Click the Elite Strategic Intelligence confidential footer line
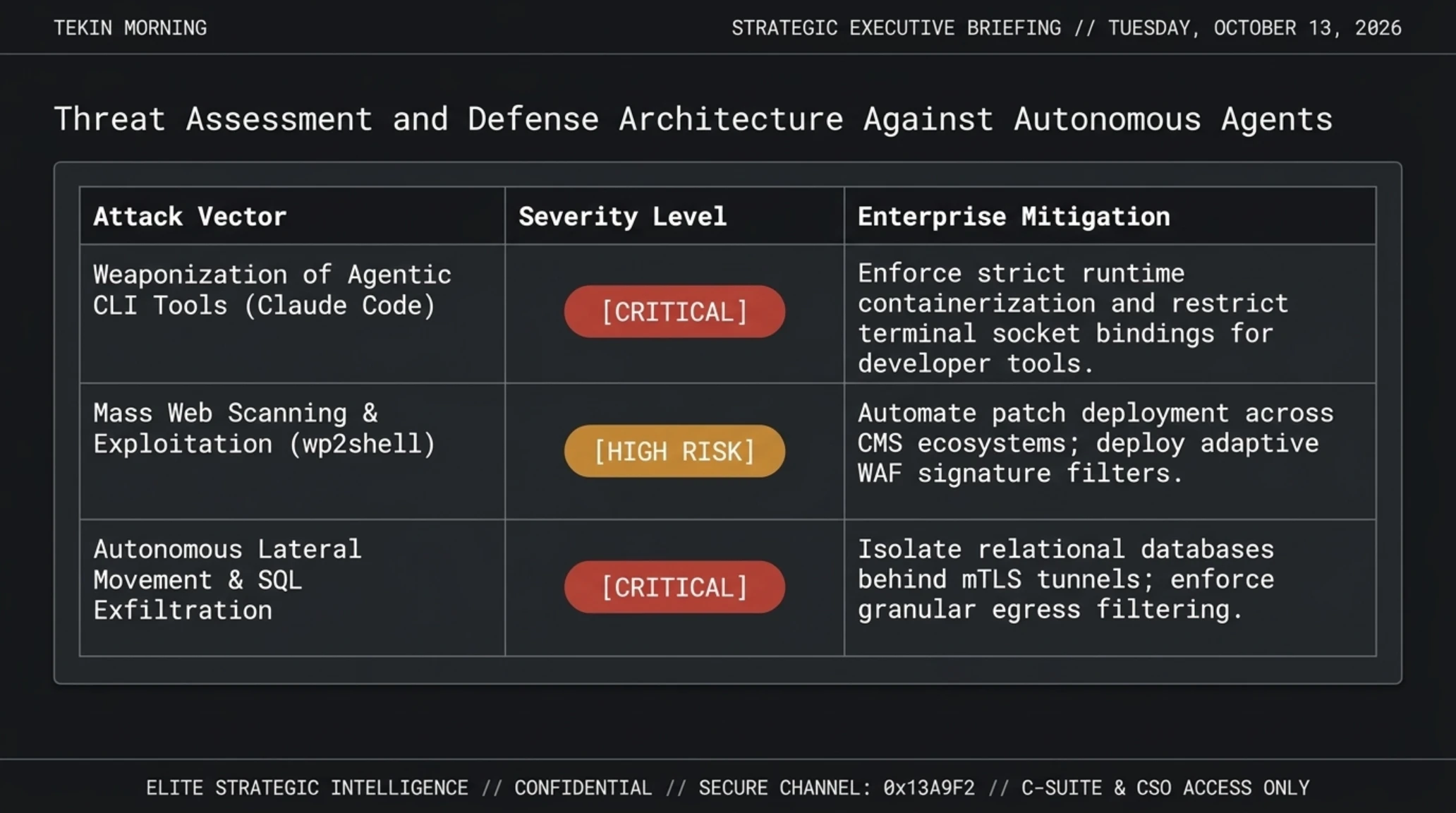 727,788
